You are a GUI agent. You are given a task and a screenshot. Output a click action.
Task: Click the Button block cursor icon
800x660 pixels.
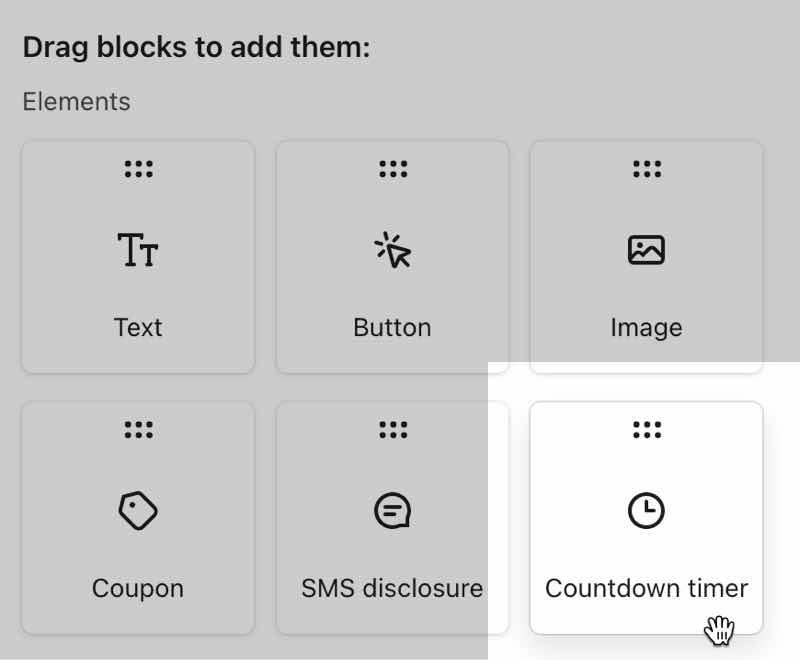pos(392,251)
